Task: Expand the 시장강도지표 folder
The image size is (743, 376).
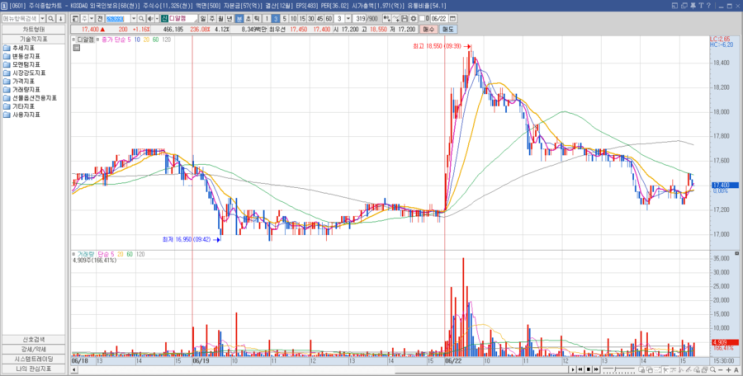Action: coord(29,73)
